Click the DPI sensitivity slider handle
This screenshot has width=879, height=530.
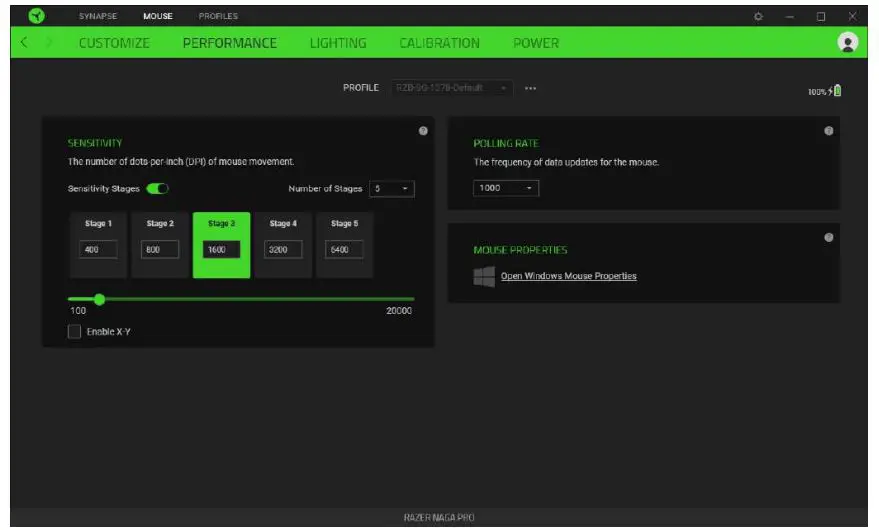click(100, 299)
